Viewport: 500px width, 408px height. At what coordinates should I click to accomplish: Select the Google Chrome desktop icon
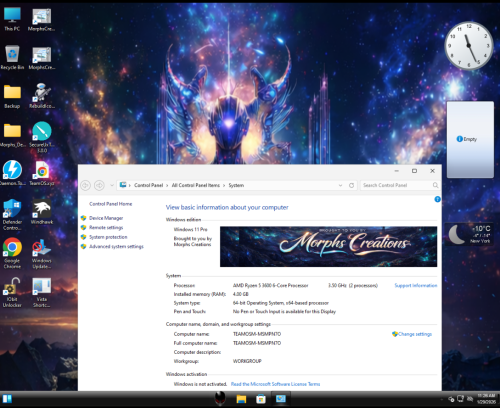click(12, 253)
